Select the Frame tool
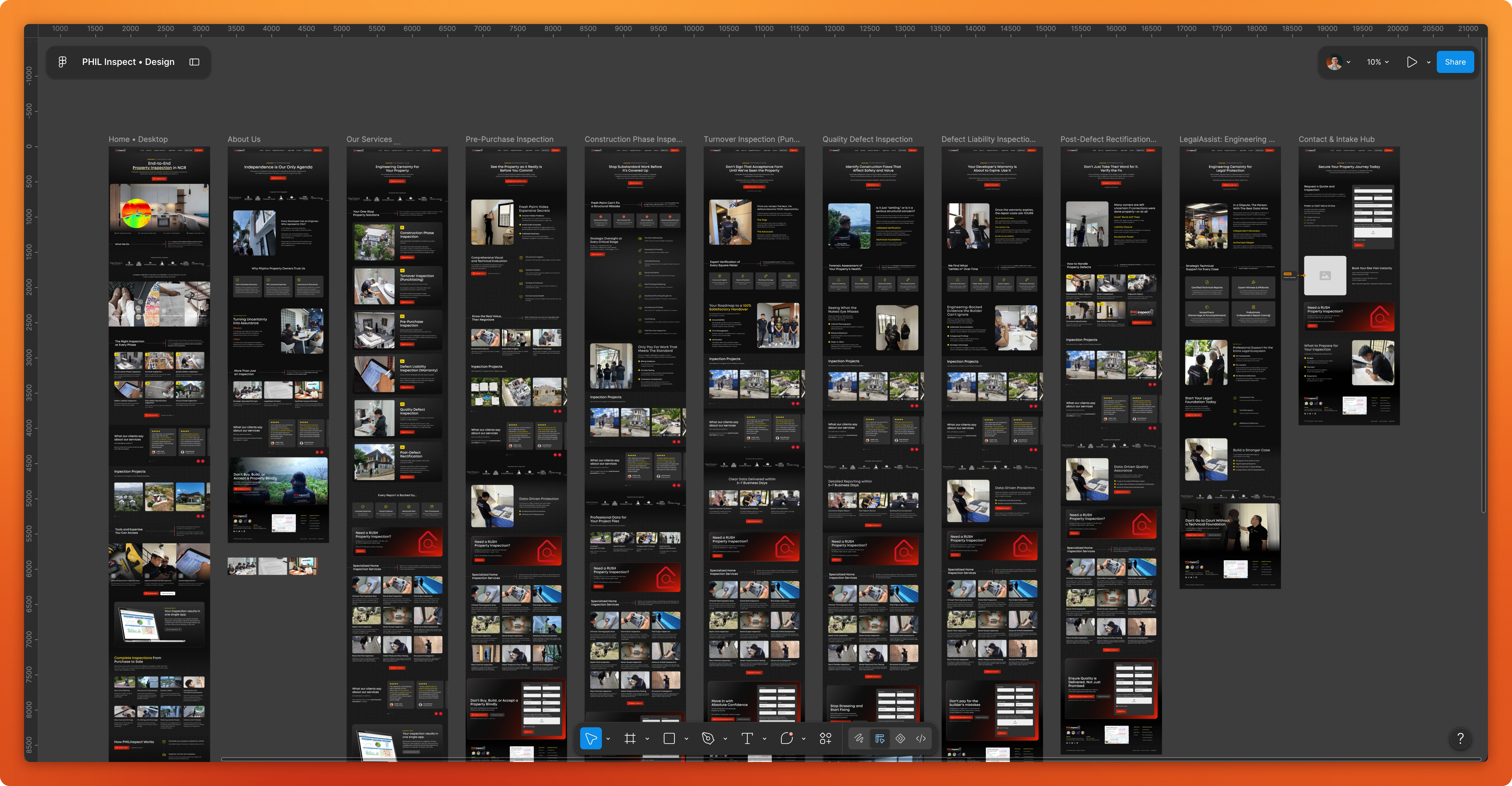1512x786 pixels. pos(630,739)
